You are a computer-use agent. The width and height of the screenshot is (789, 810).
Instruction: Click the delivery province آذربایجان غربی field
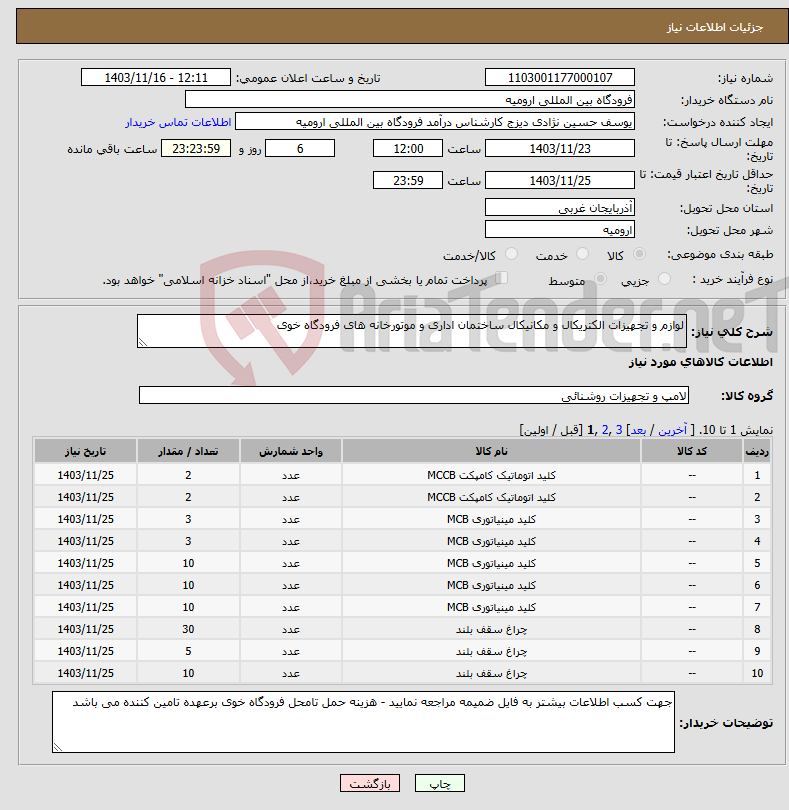point(560,208)
